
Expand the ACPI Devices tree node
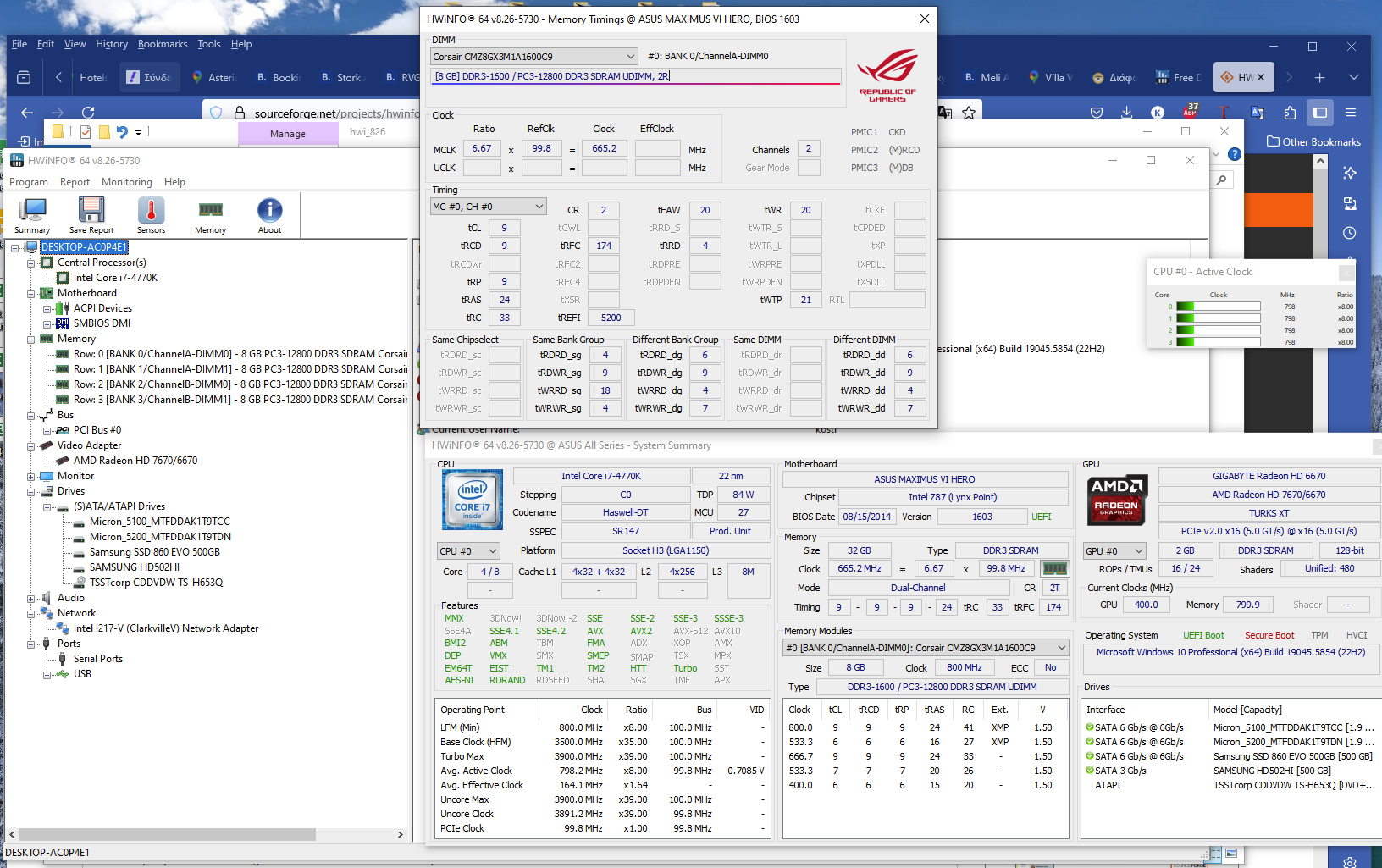coord(47,308)
